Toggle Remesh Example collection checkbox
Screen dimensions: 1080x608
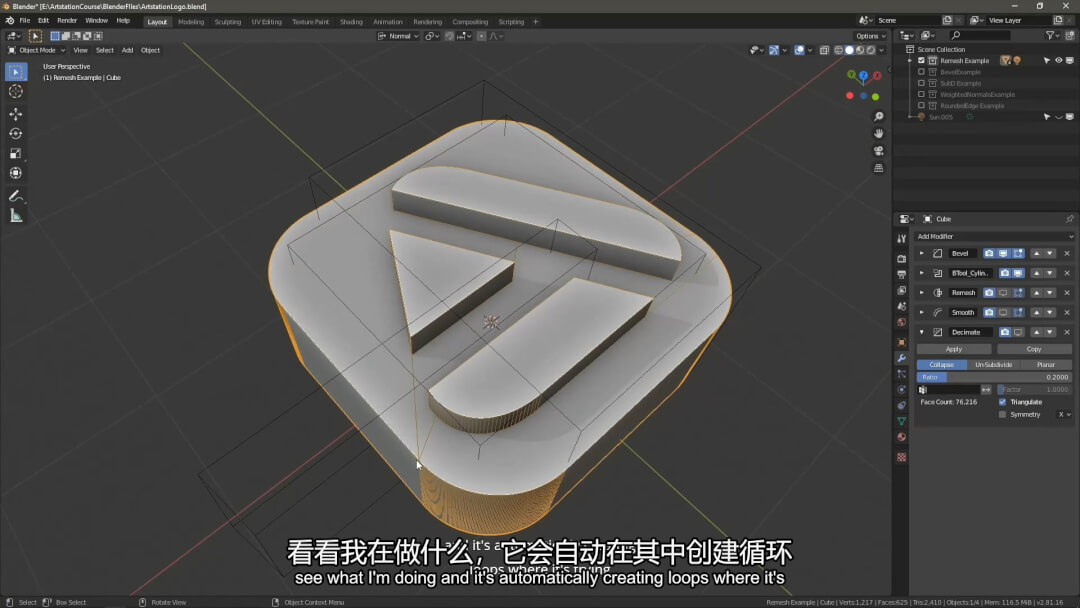pyautogui.click(x=922, y=61)
